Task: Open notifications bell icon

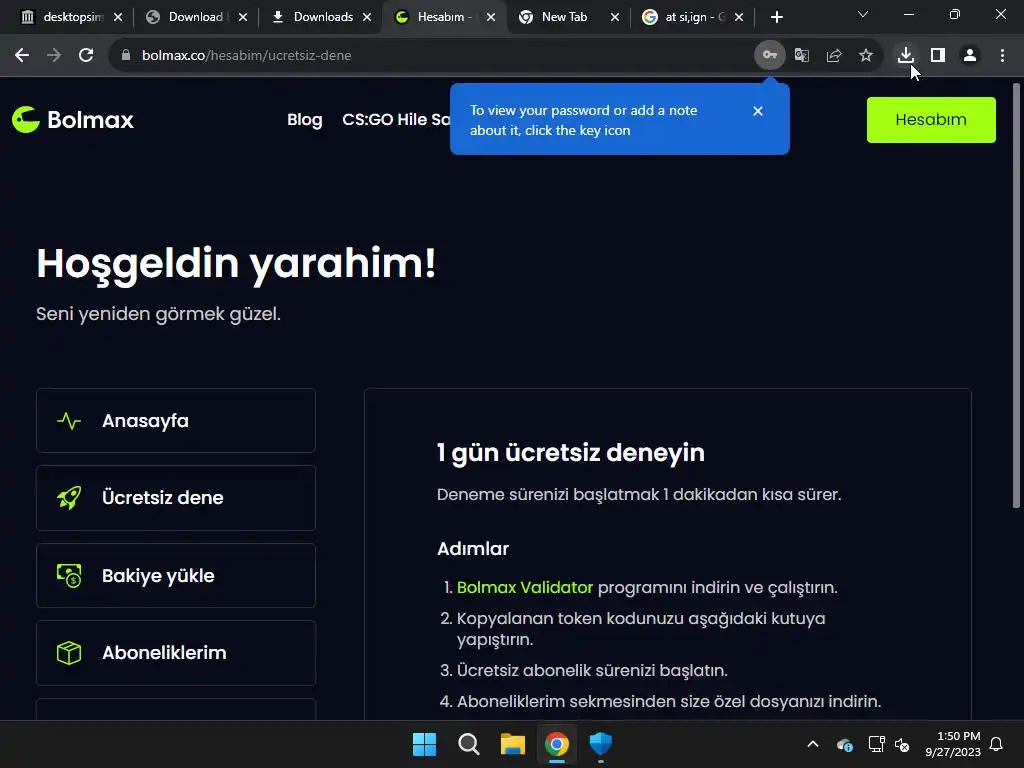Action: 997,744
